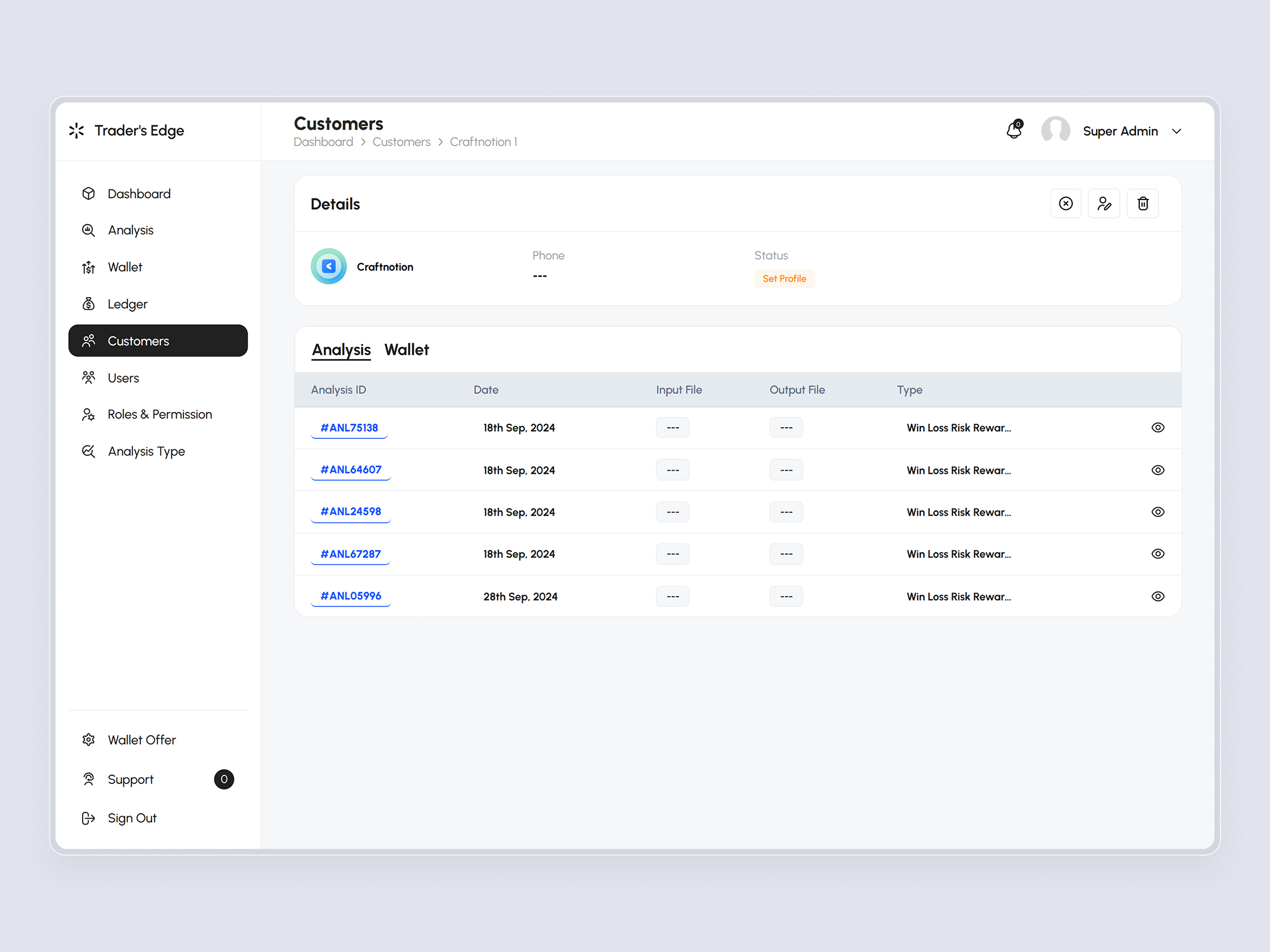
Task: Open Roles & Permission settings
Action: tap(160, 414)
